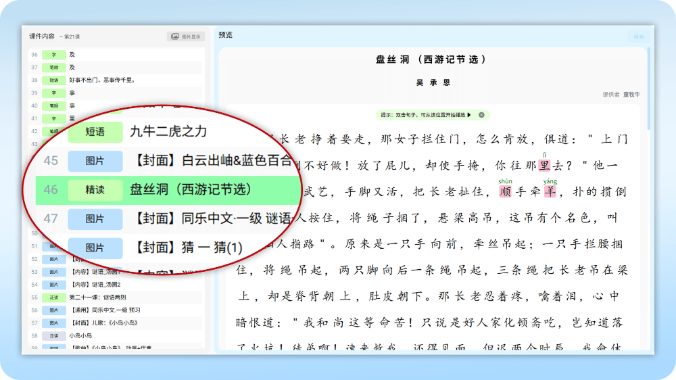Click the image icon inside picture display button
Viewport: 676px width, 380px height.
(x=175, y=37)
